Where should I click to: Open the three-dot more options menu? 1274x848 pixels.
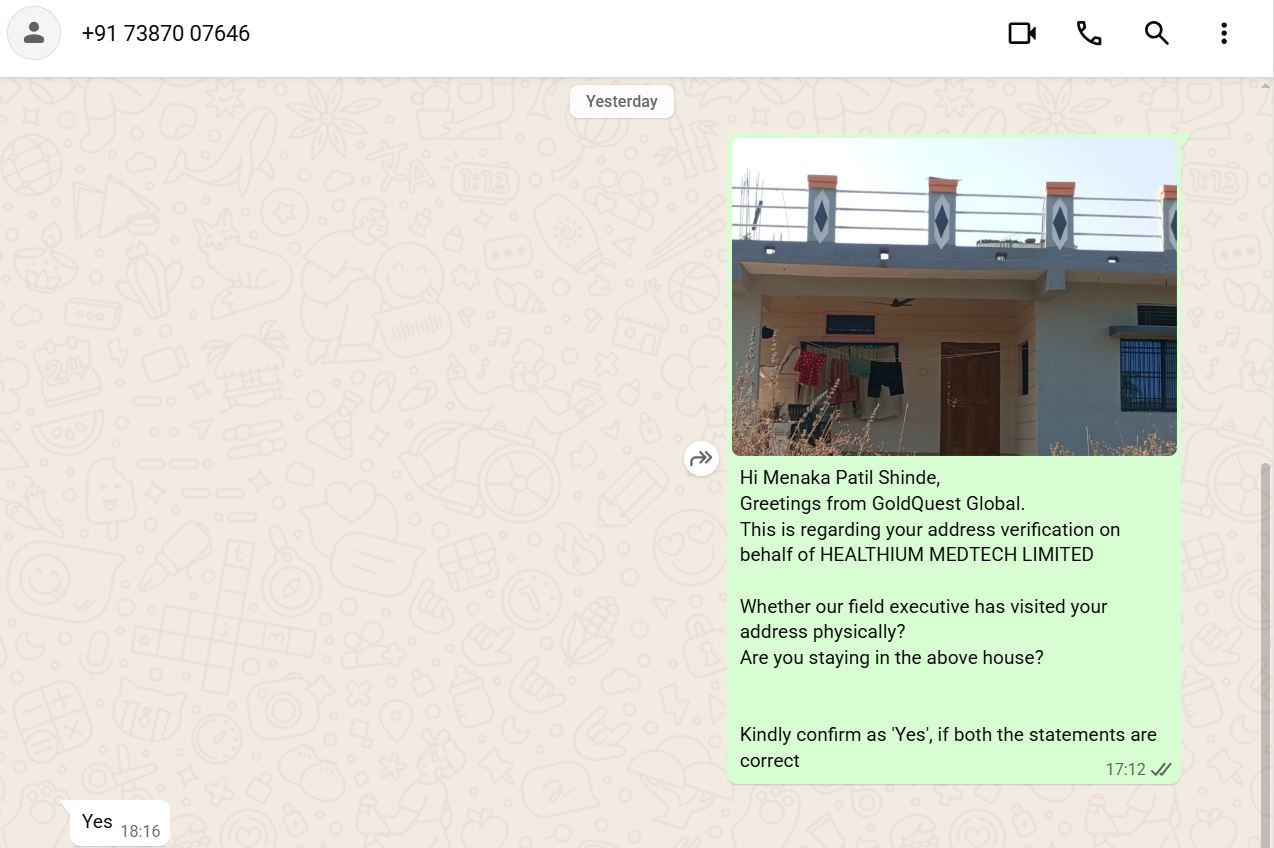point(1224,33)
